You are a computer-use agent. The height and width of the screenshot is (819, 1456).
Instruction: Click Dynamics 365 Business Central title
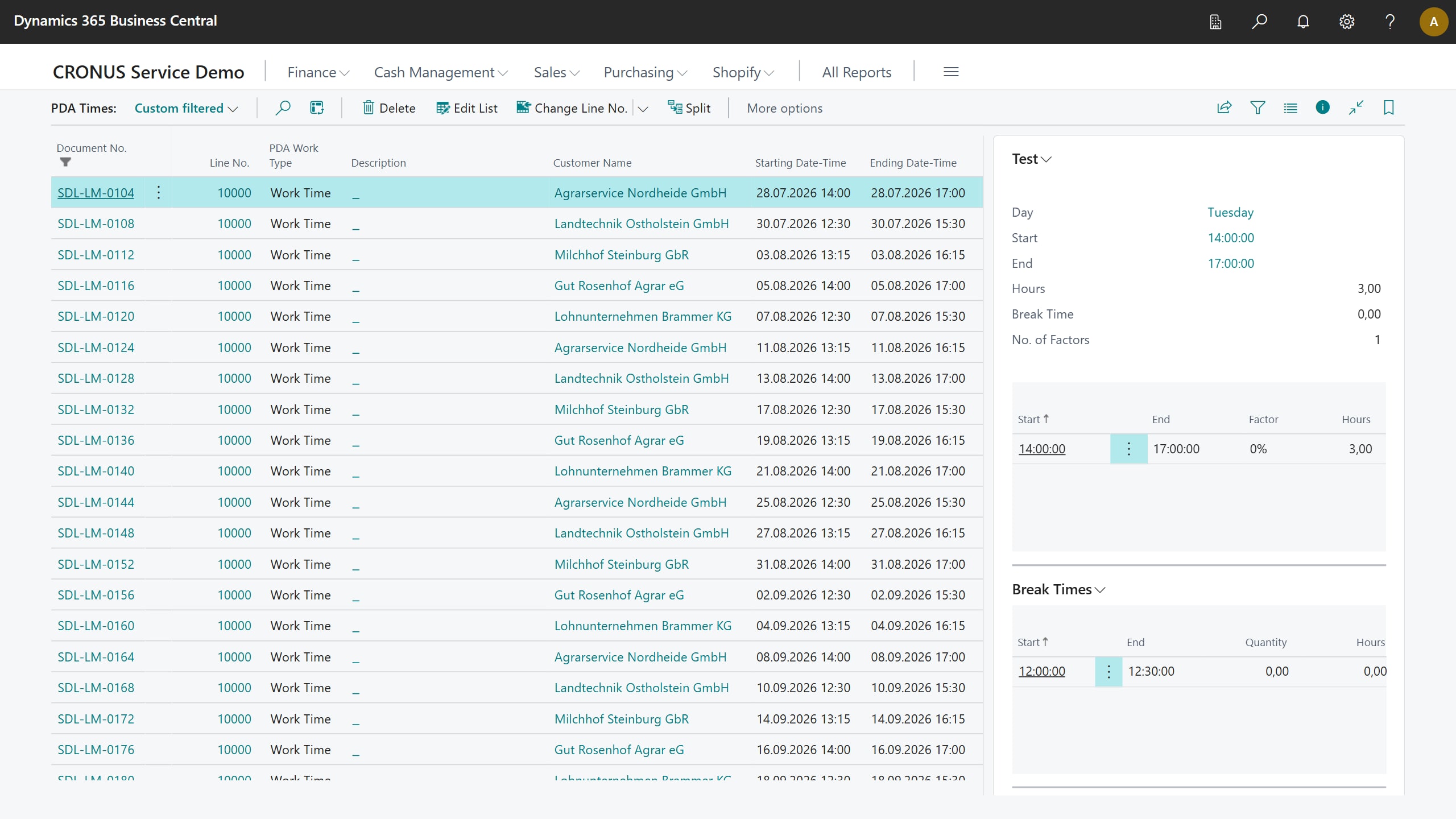(115, 21)
